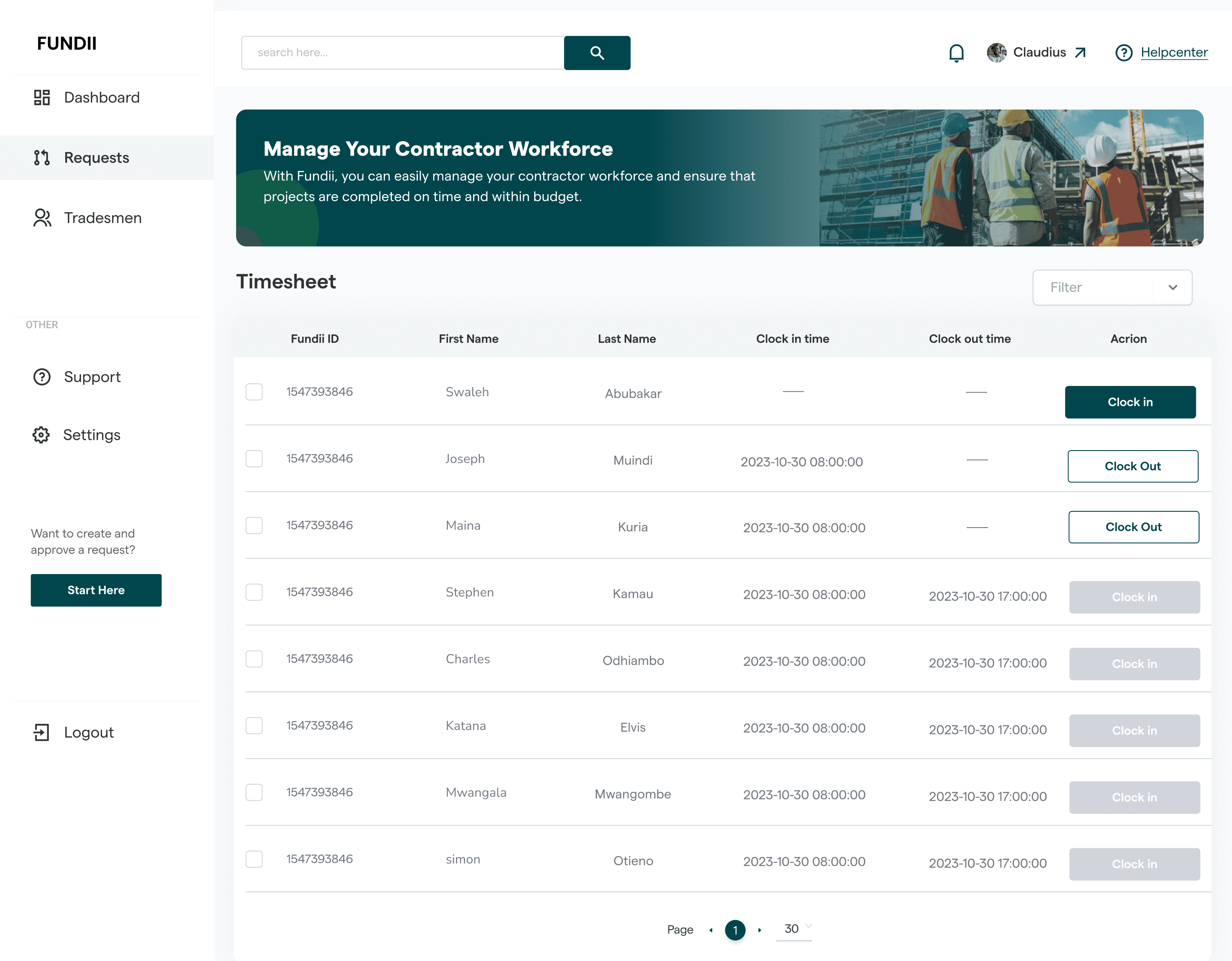This screenshot has width=1232, height=961.
Task: Click the name Mwangombe
Action: click(633, 795)
